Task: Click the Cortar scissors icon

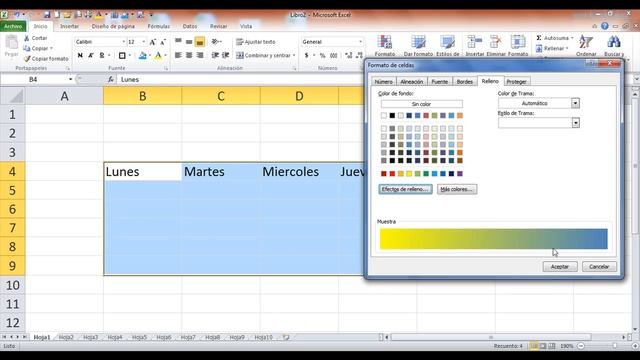Action: (27, 38)
